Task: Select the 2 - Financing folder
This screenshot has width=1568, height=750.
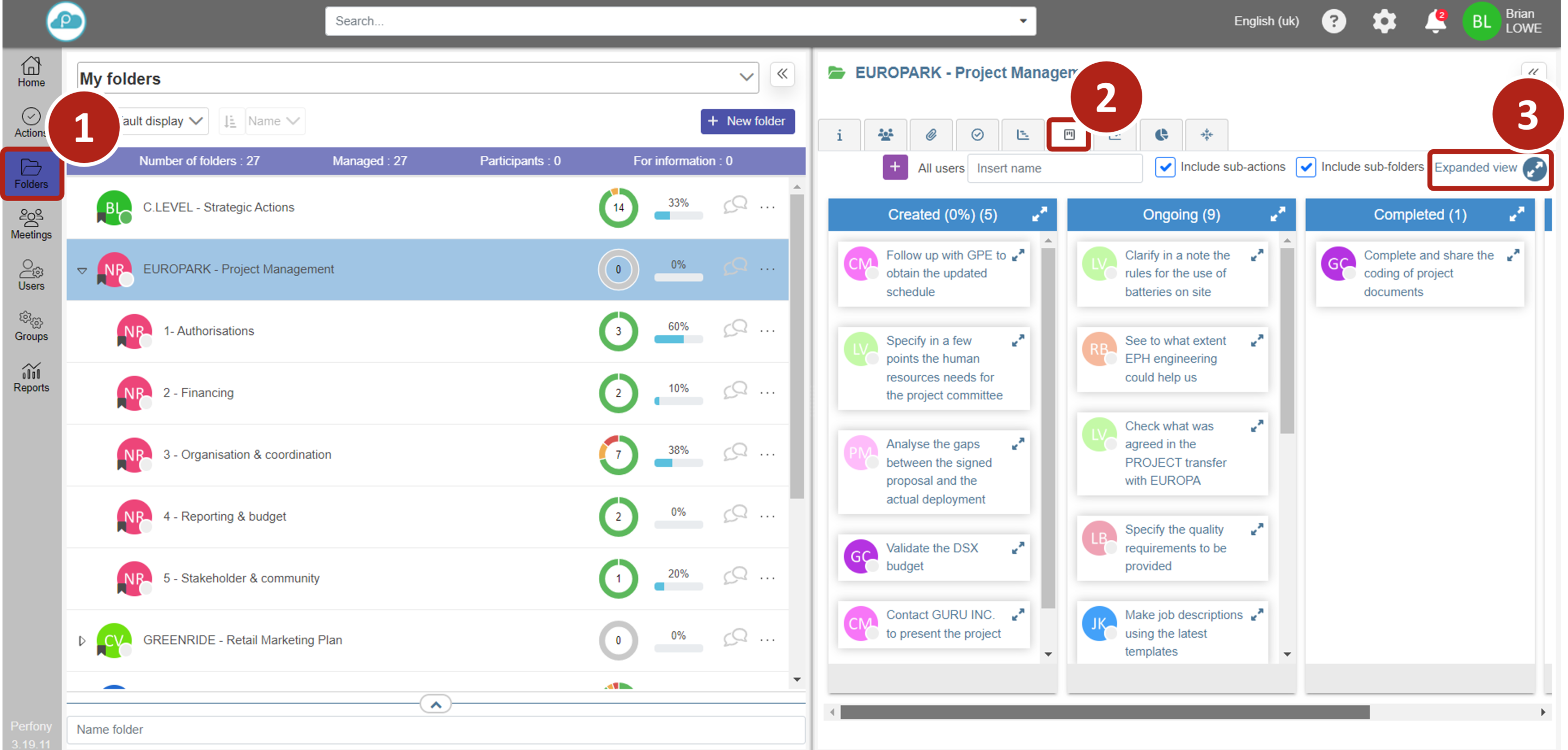Action: 198,393
